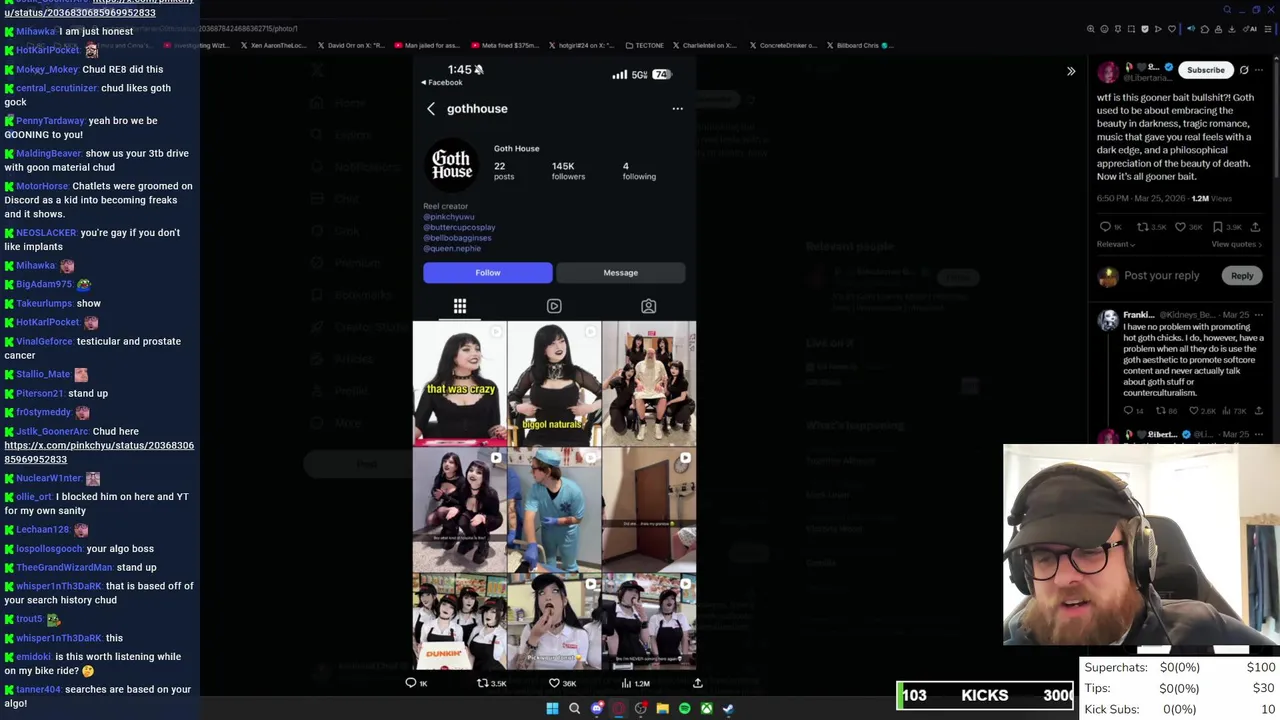Image resolution: width=1280 pixels, height=720 pixels.
Task: Open @queen.nephie profile link
Action: coord(452,248)
